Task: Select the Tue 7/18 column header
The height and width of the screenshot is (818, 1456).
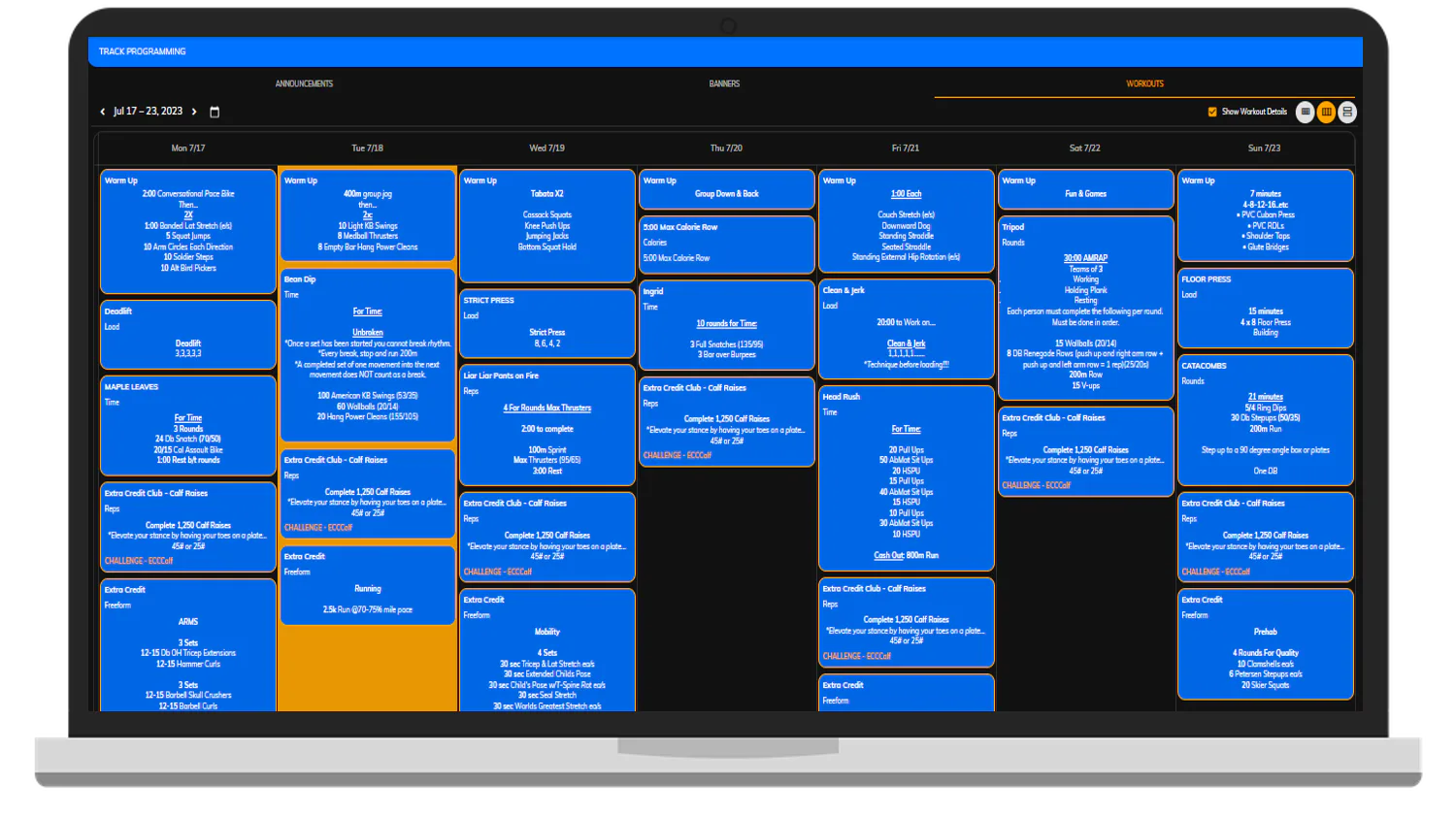Action: coord(367,148)
